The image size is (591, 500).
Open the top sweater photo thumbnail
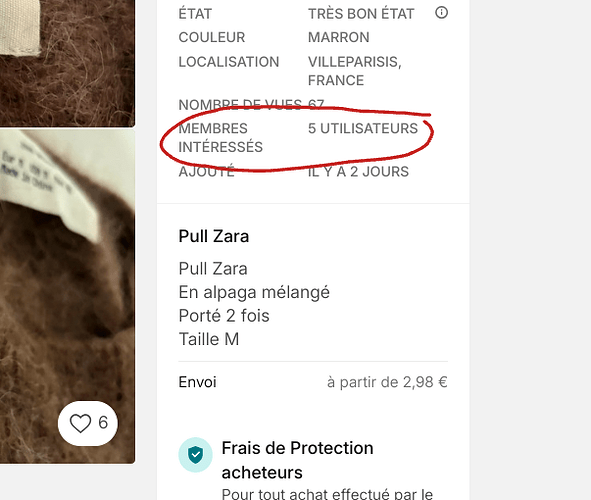point(67,63)
